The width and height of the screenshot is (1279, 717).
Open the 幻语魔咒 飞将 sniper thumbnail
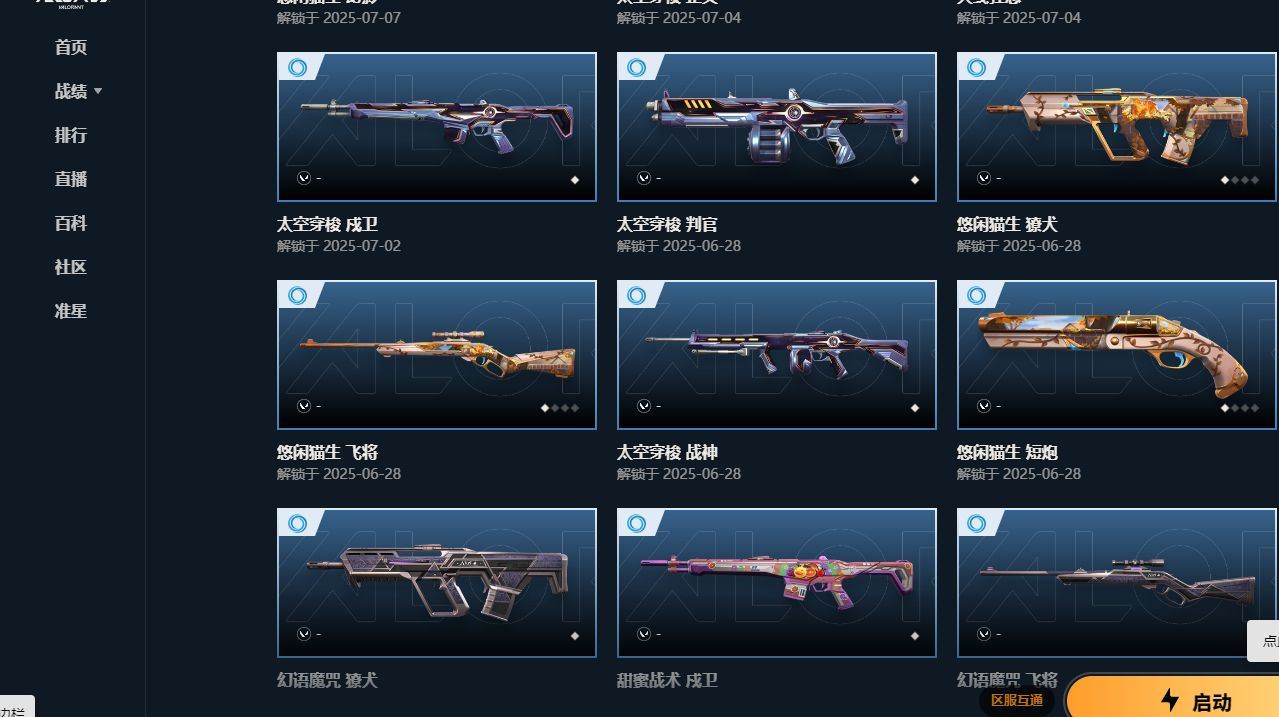click(1117, 583)
